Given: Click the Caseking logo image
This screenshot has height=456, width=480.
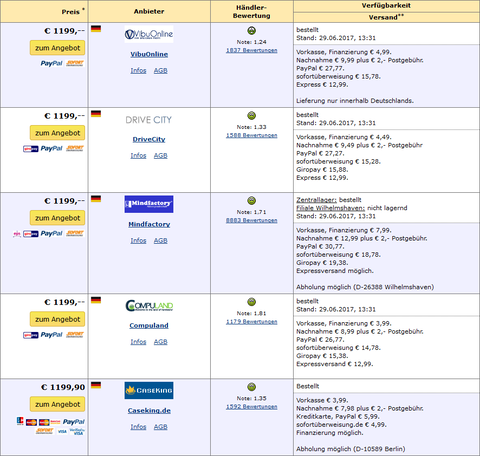Looking at the screenshot, I should 149,390.
